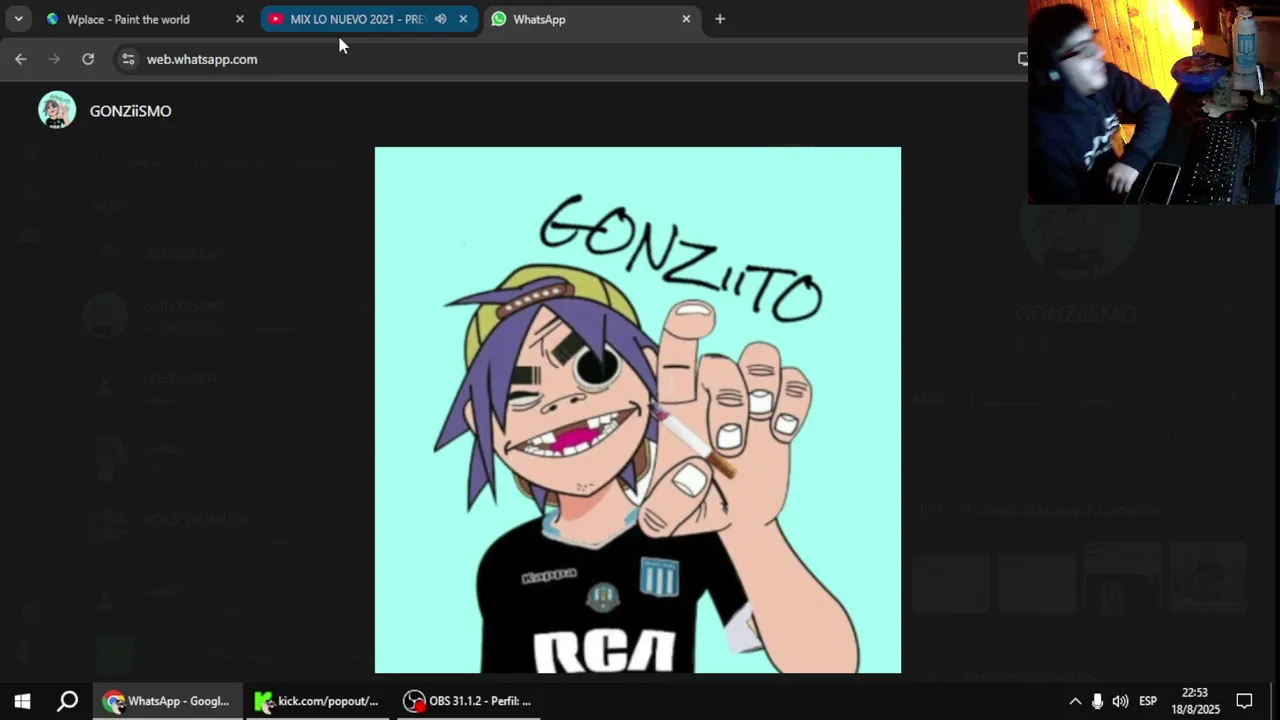Screen dimensions: 1280x720
Task: Open the notification center icon
Action: pyautogui.click(x=1245, y=701)
